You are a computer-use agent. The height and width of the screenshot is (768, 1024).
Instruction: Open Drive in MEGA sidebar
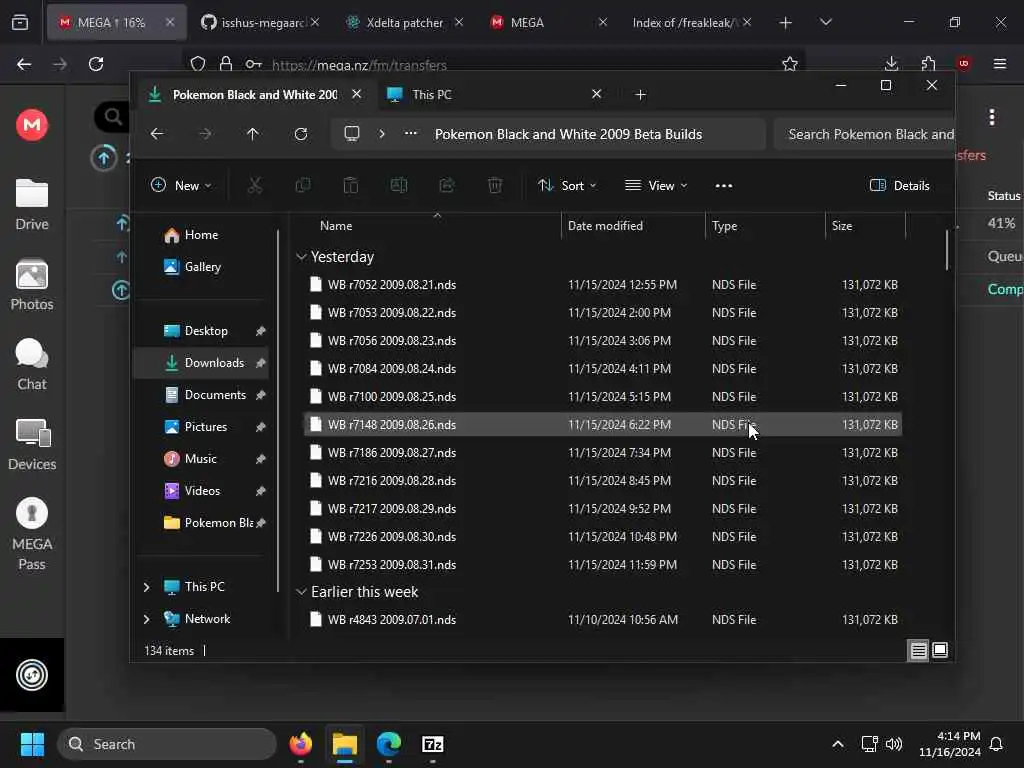[31, 204]
